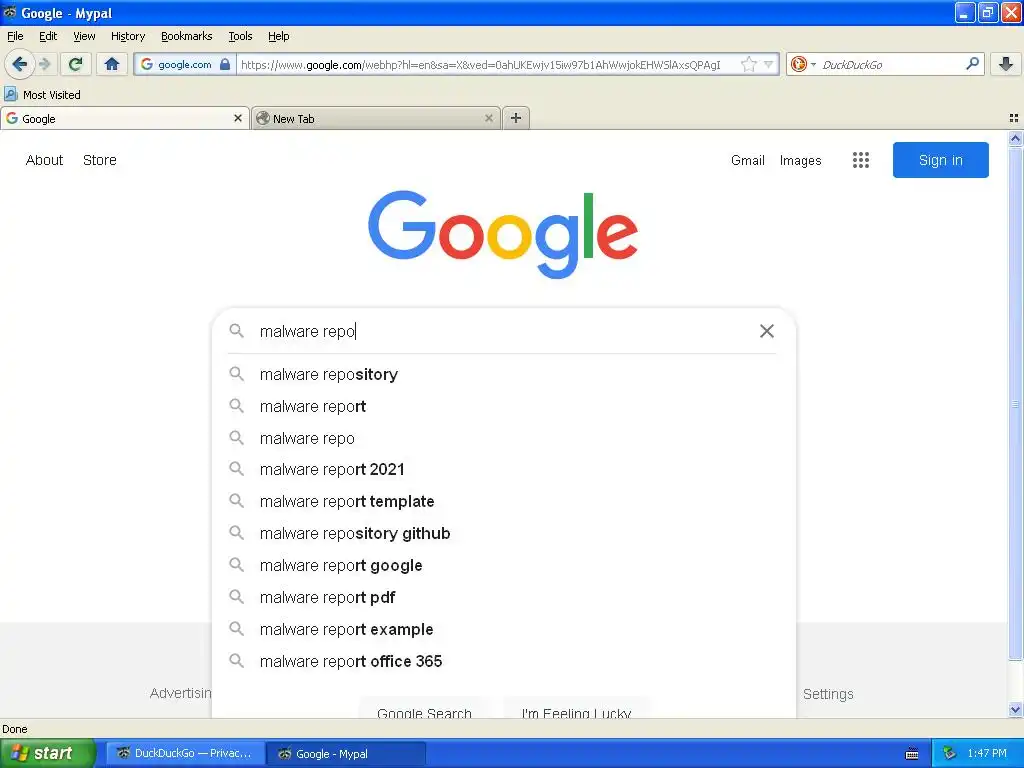Open the Bookmarks menu
The height and width of the screenshot is (768, 1024).
[x=187, y=36]
